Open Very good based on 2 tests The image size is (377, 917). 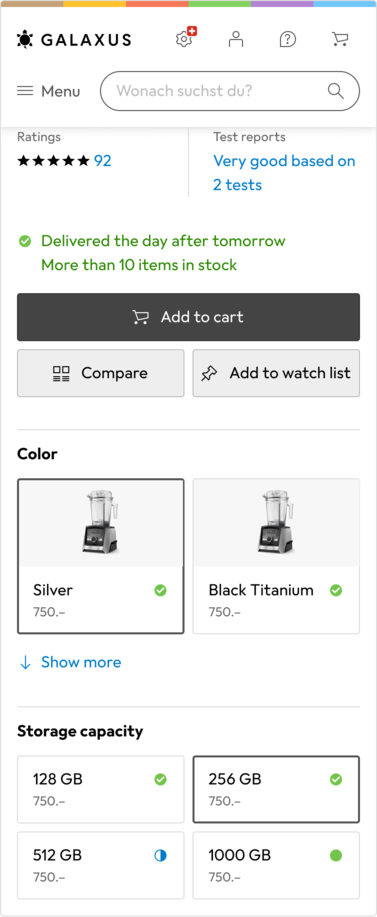click(x=284, y=173)
